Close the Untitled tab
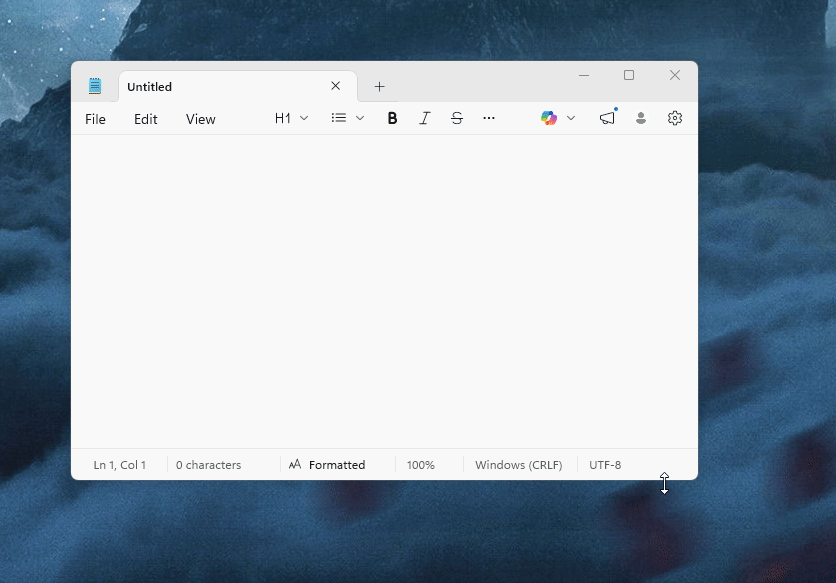This screenshot has width=836, height=583. coord(335,86)
